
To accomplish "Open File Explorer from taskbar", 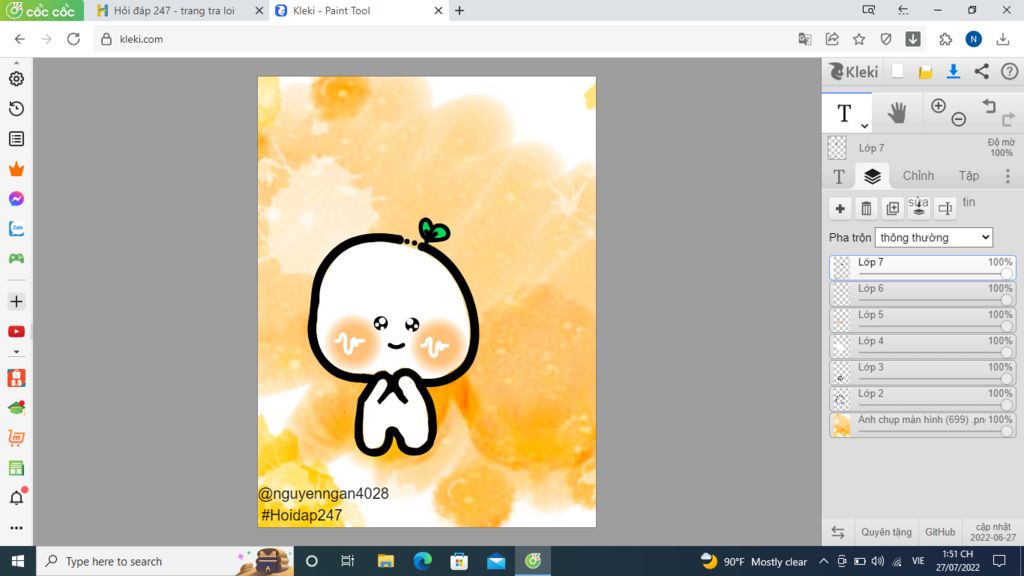I will click(385, 561).
